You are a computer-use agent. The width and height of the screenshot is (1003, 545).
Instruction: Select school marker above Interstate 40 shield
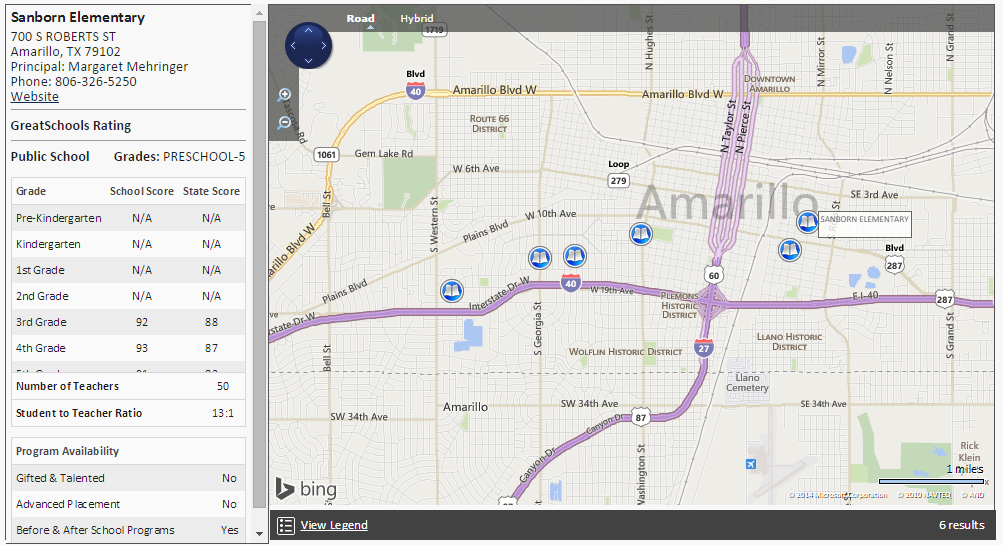(x=574, y=257)
